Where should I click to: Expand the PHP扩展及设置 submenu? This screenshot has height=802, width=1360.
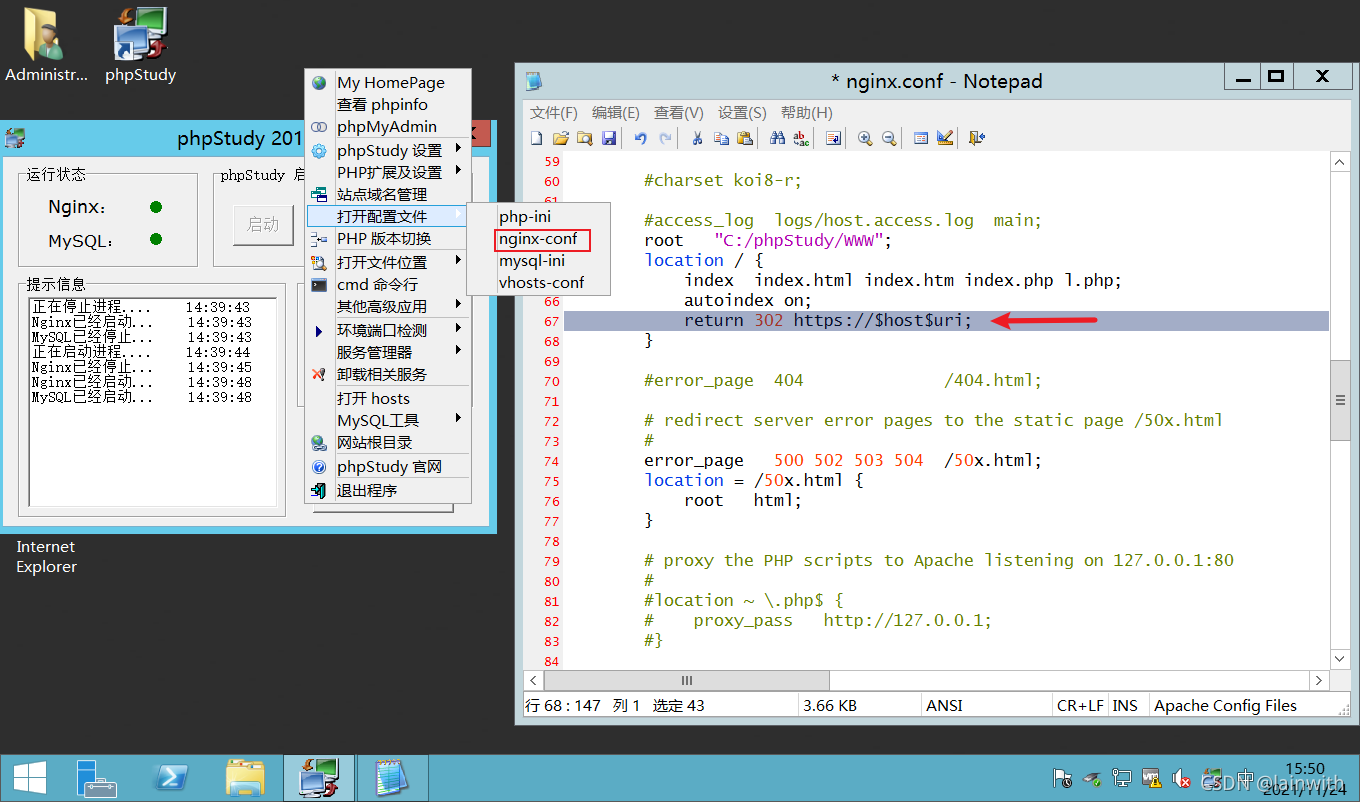click(388, 173)
